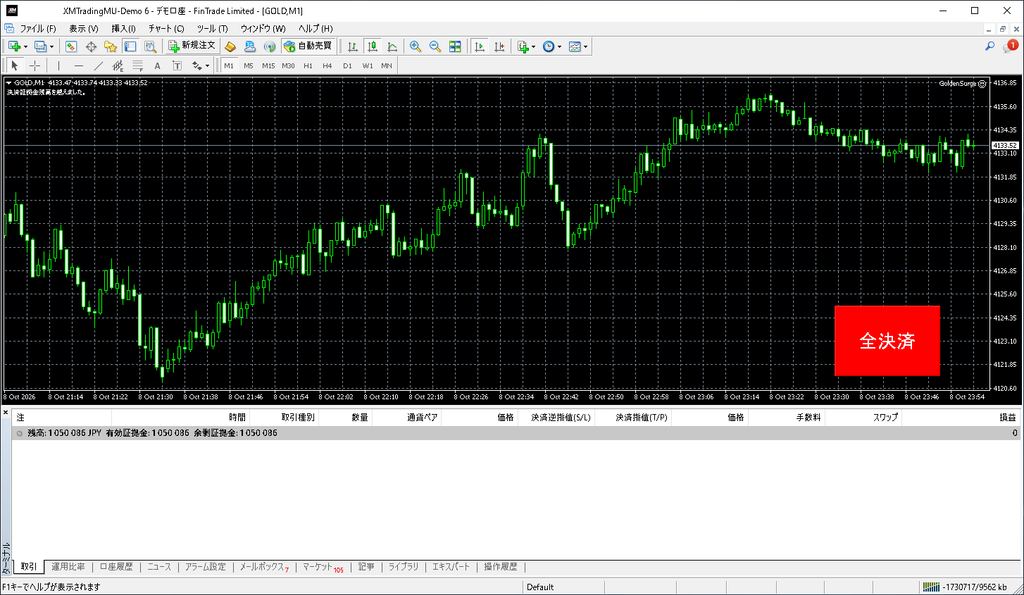
Task: Open the Market Watch window icon
Action: point(71,46)
